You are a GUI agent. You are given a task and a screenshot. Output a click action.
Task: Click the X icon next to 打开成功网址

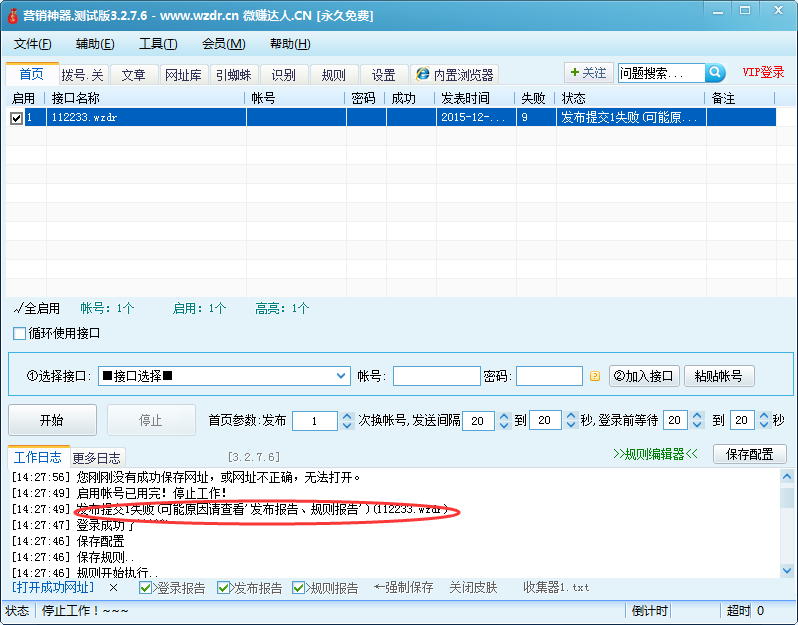[113, 588]
